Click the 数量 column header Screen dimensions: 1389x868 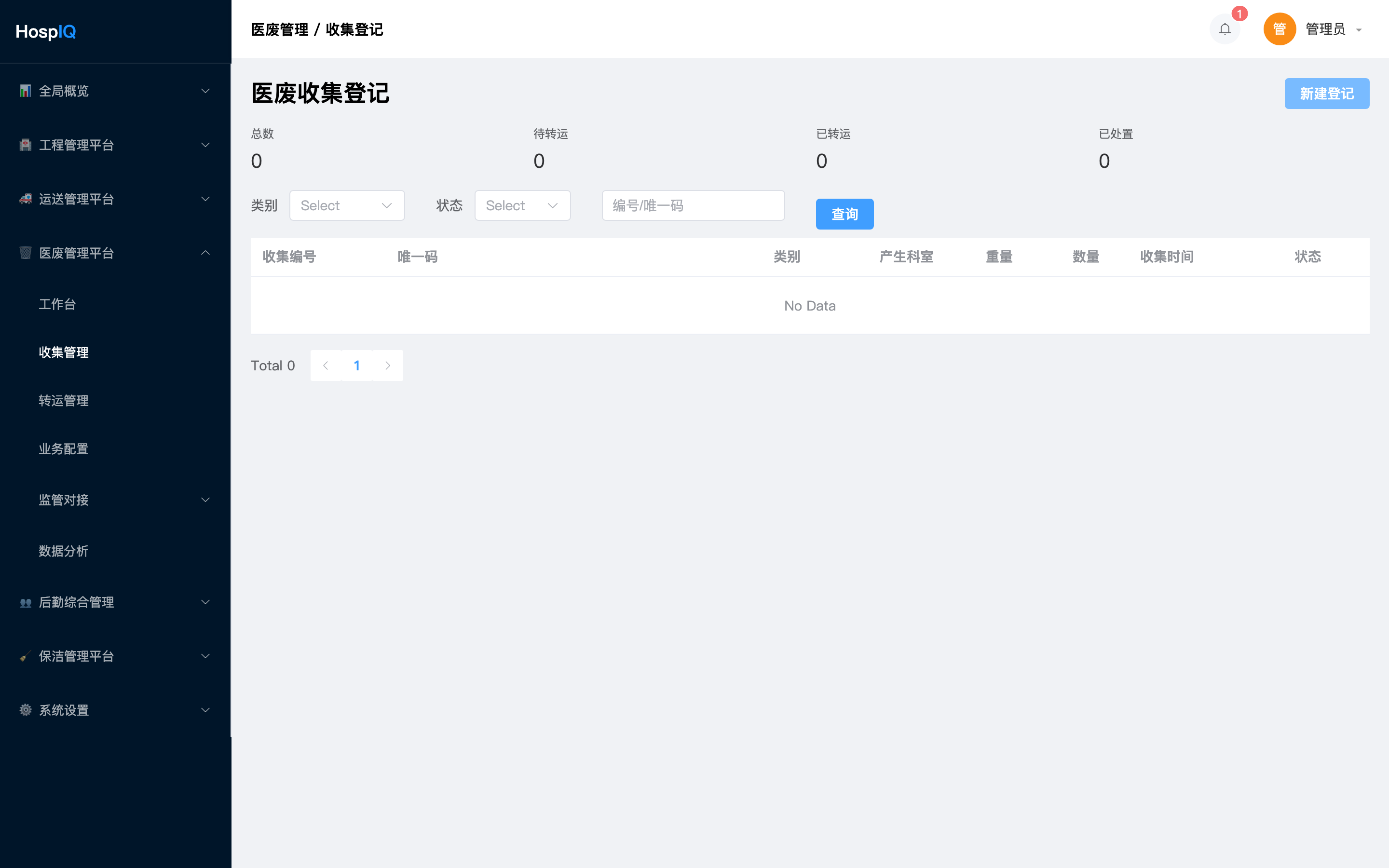(x=1086, y=257)
